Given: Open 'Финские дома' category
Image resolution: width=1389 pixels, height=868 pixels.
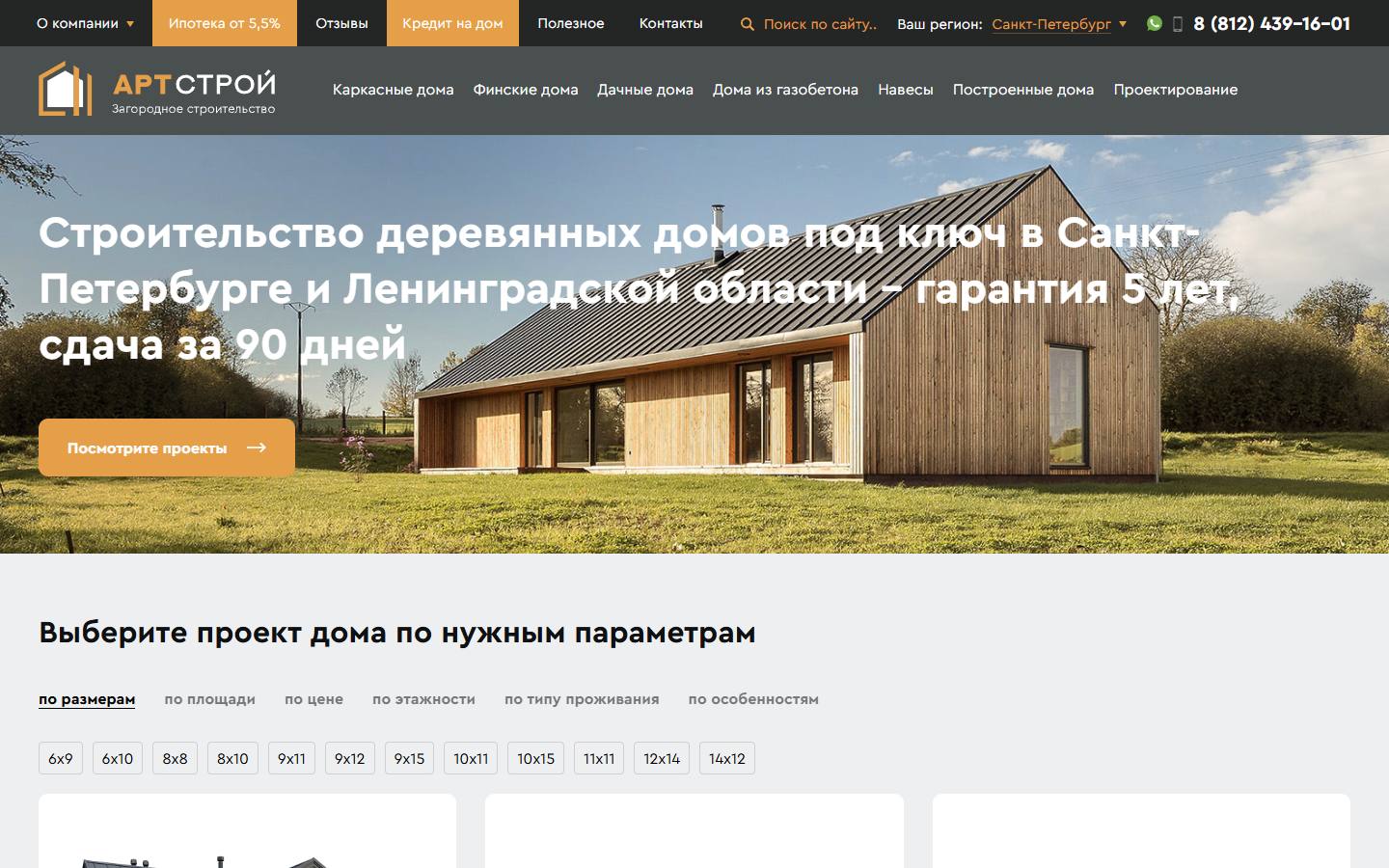Looking at the screenshot, I should (x=526, y=90).
